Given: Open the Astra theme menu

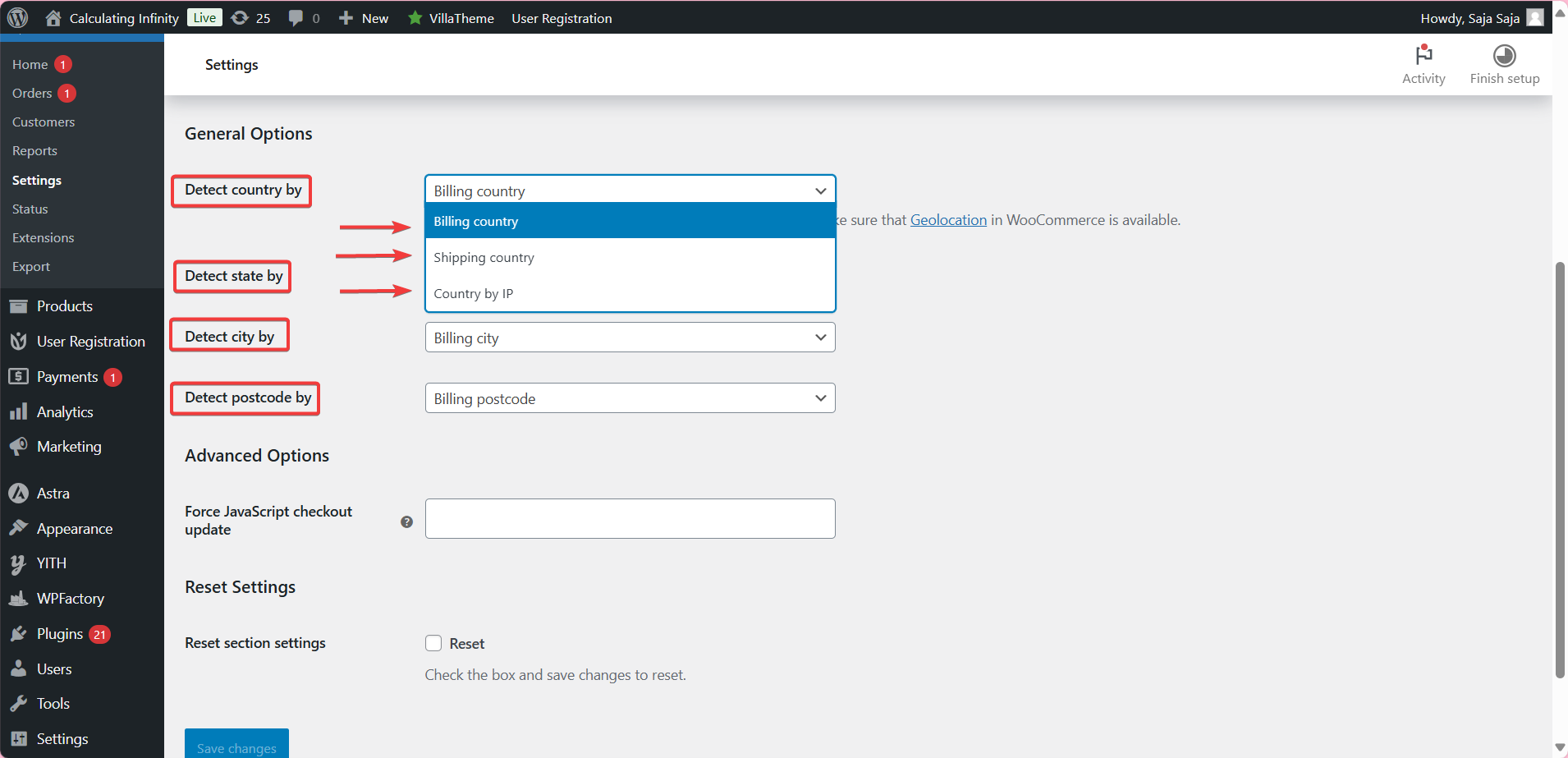Looking at the screenshot, I should tap(53, 494).
